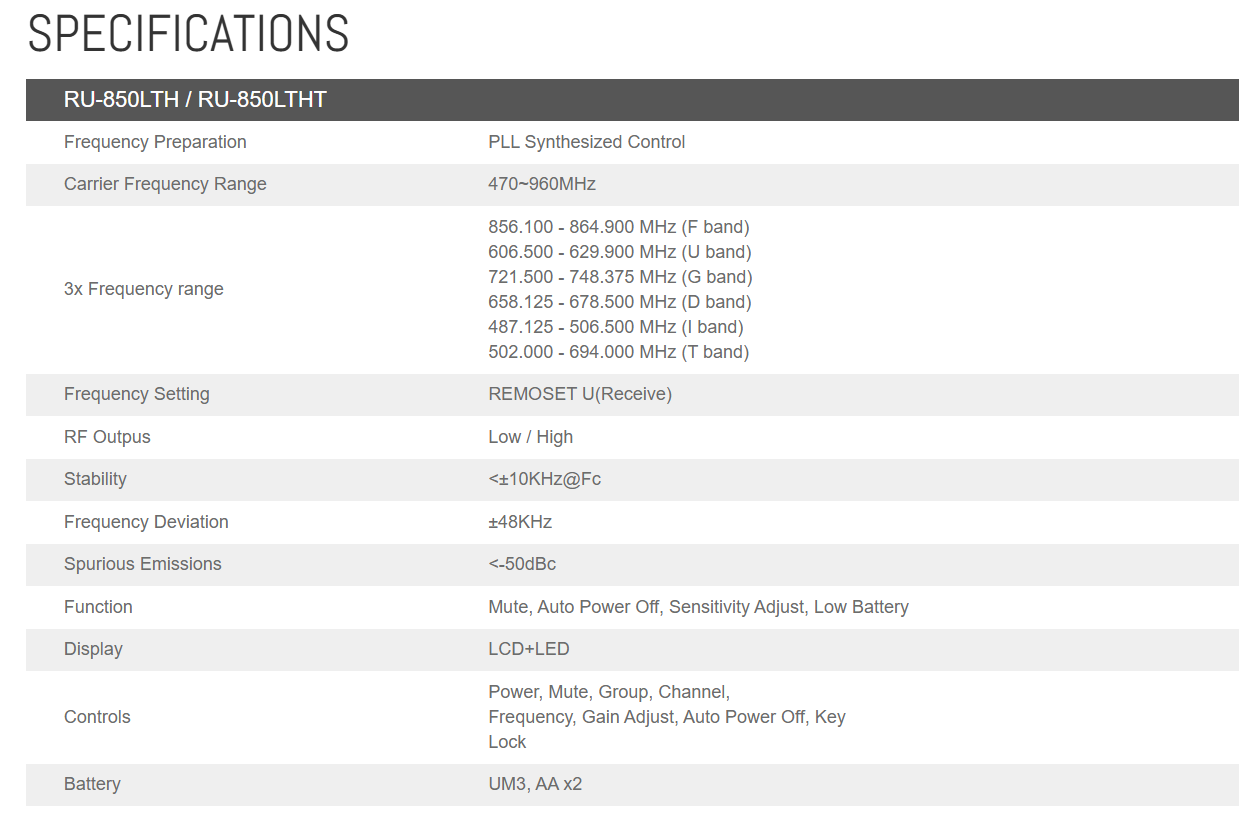Select the PLL Synthesized Control value

pos(586,142)
